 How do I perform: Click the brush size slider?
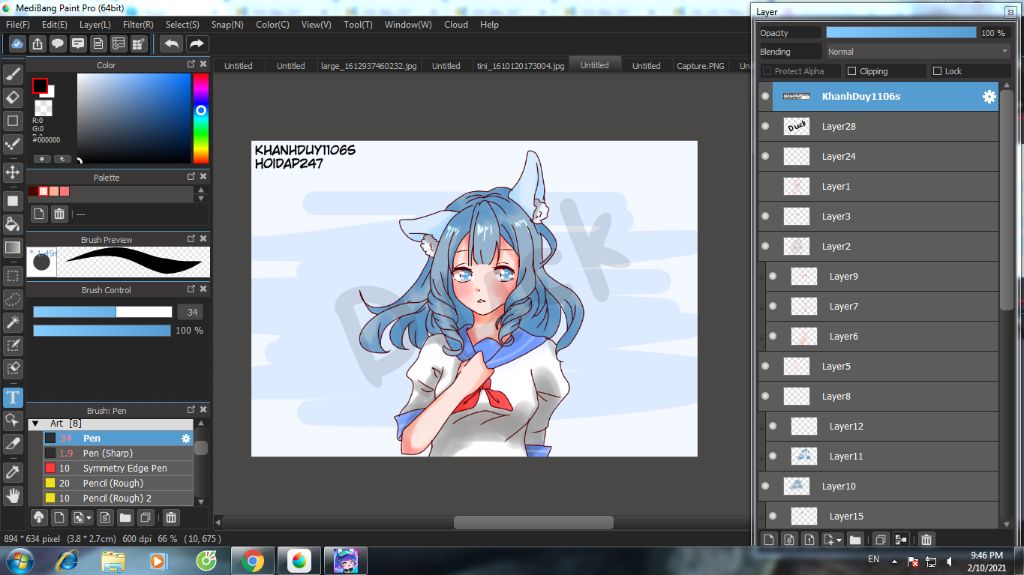coord(103,312)
